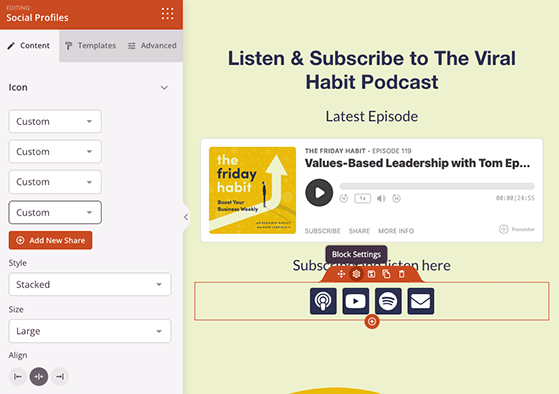Select left alignment option
This screenshot has height=394, width=559.
pyautogui.click(x=17, y=377)
